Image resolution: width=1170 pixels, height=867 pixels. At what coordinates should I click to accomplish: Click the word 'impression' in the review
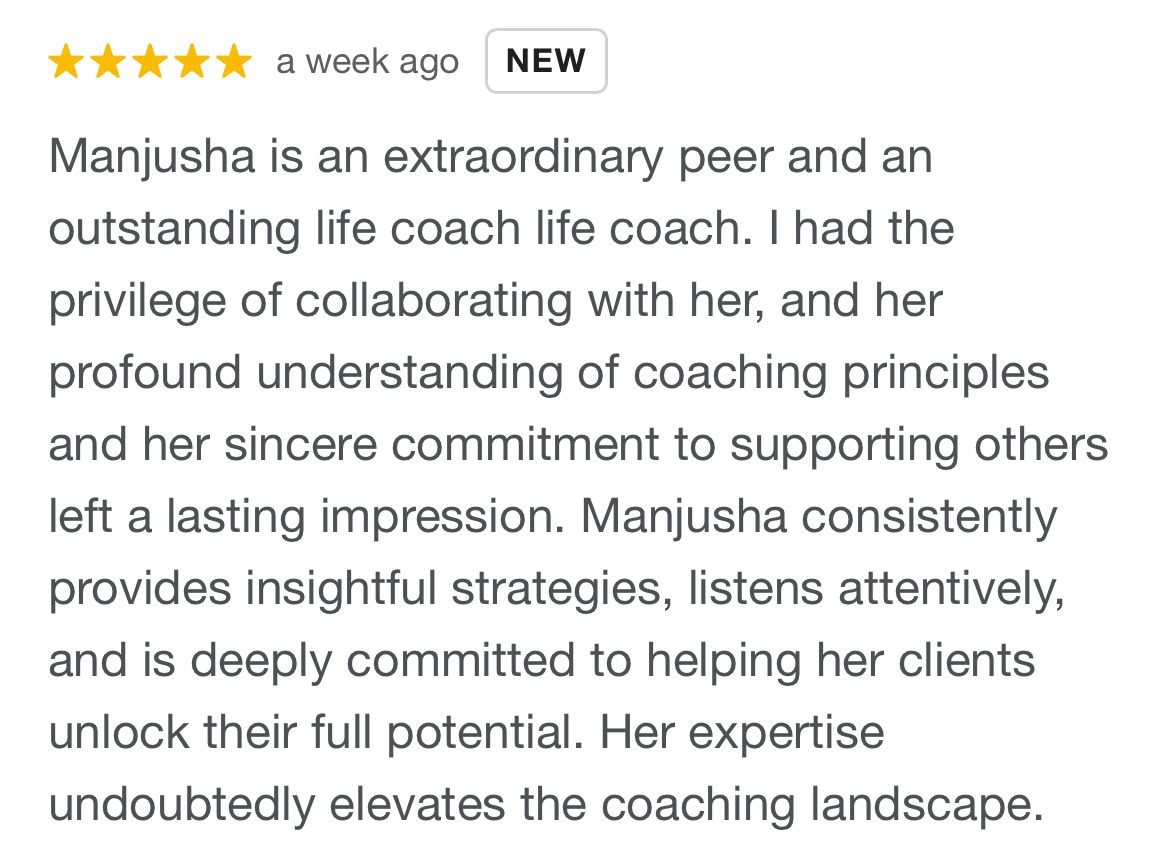click(442, 518)
